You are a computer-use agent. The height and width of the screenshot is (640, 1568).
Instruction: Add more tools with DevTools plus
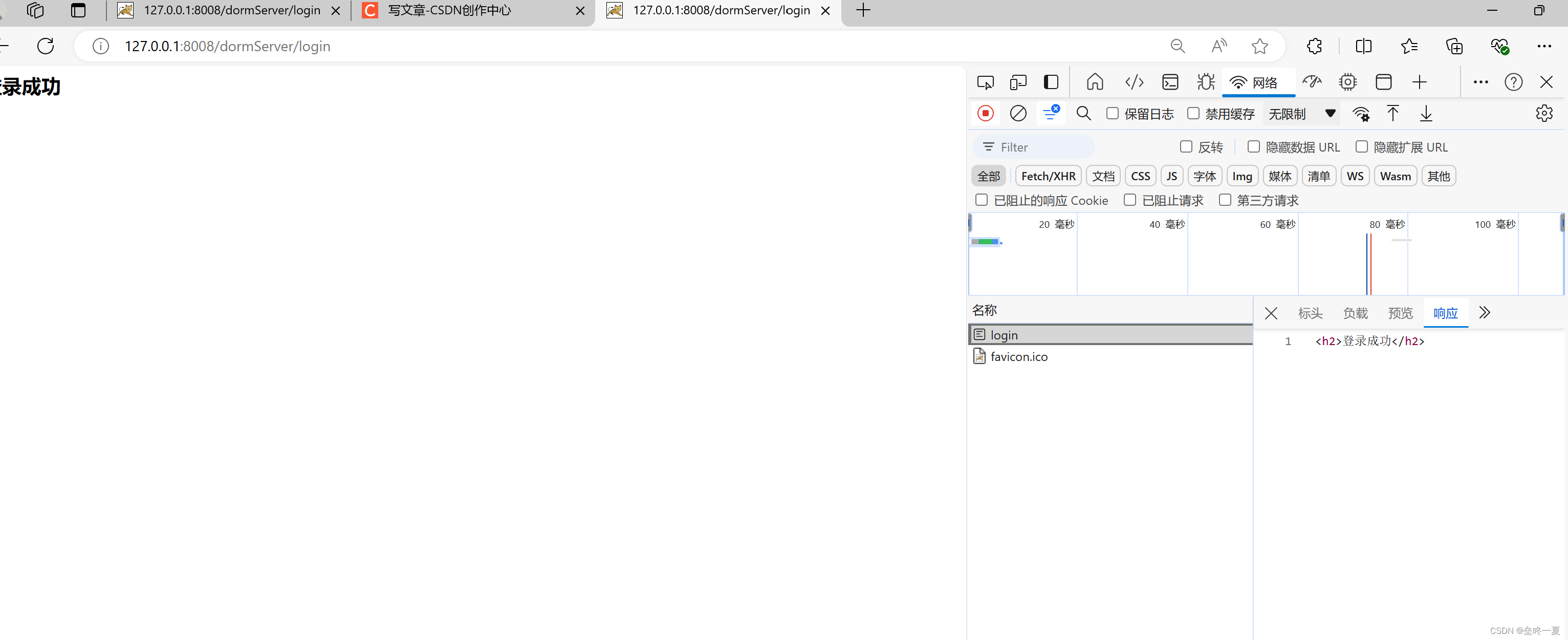coord(1420,82)
